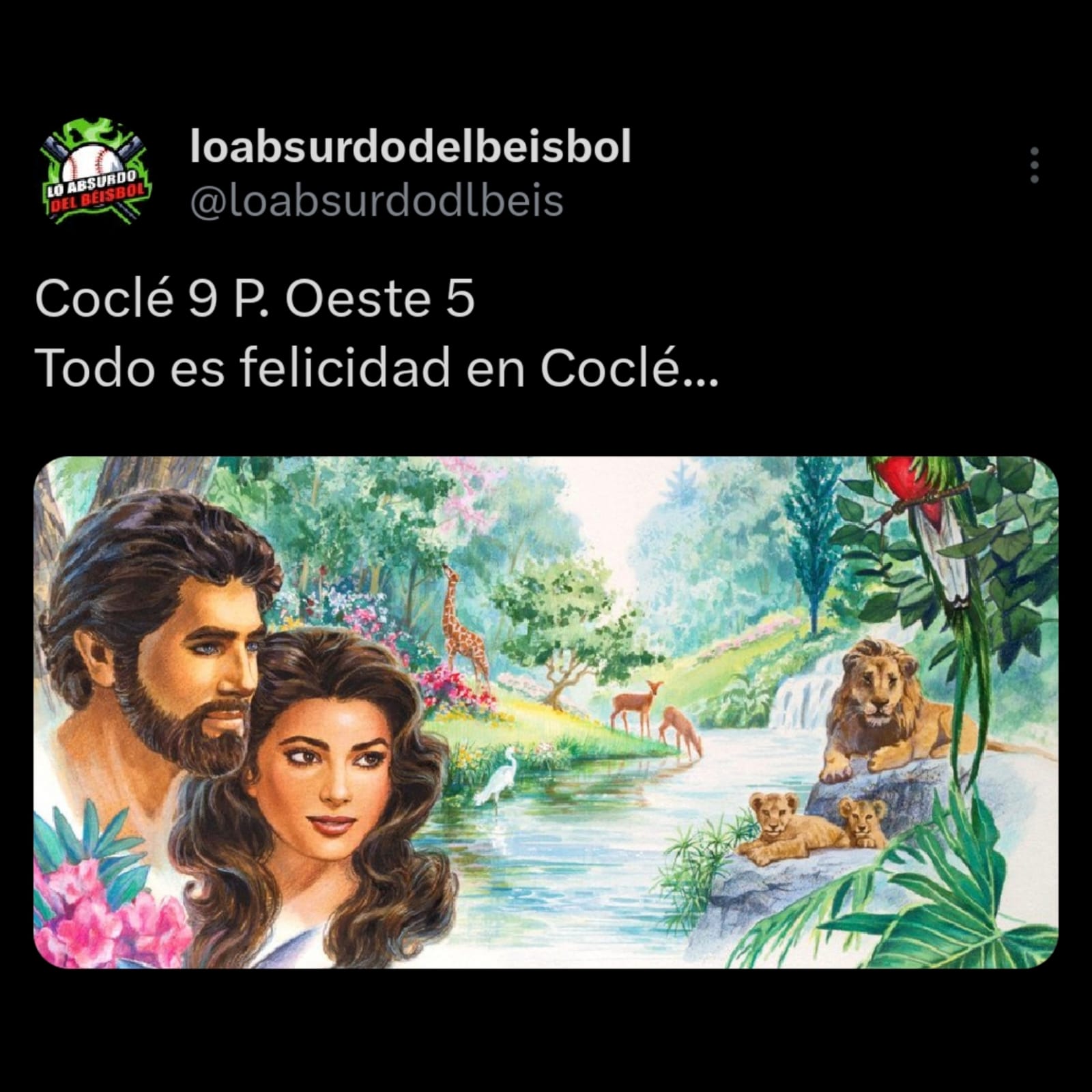Select the score line Coclé 9 P. Oeste 5

pos(255,299)
